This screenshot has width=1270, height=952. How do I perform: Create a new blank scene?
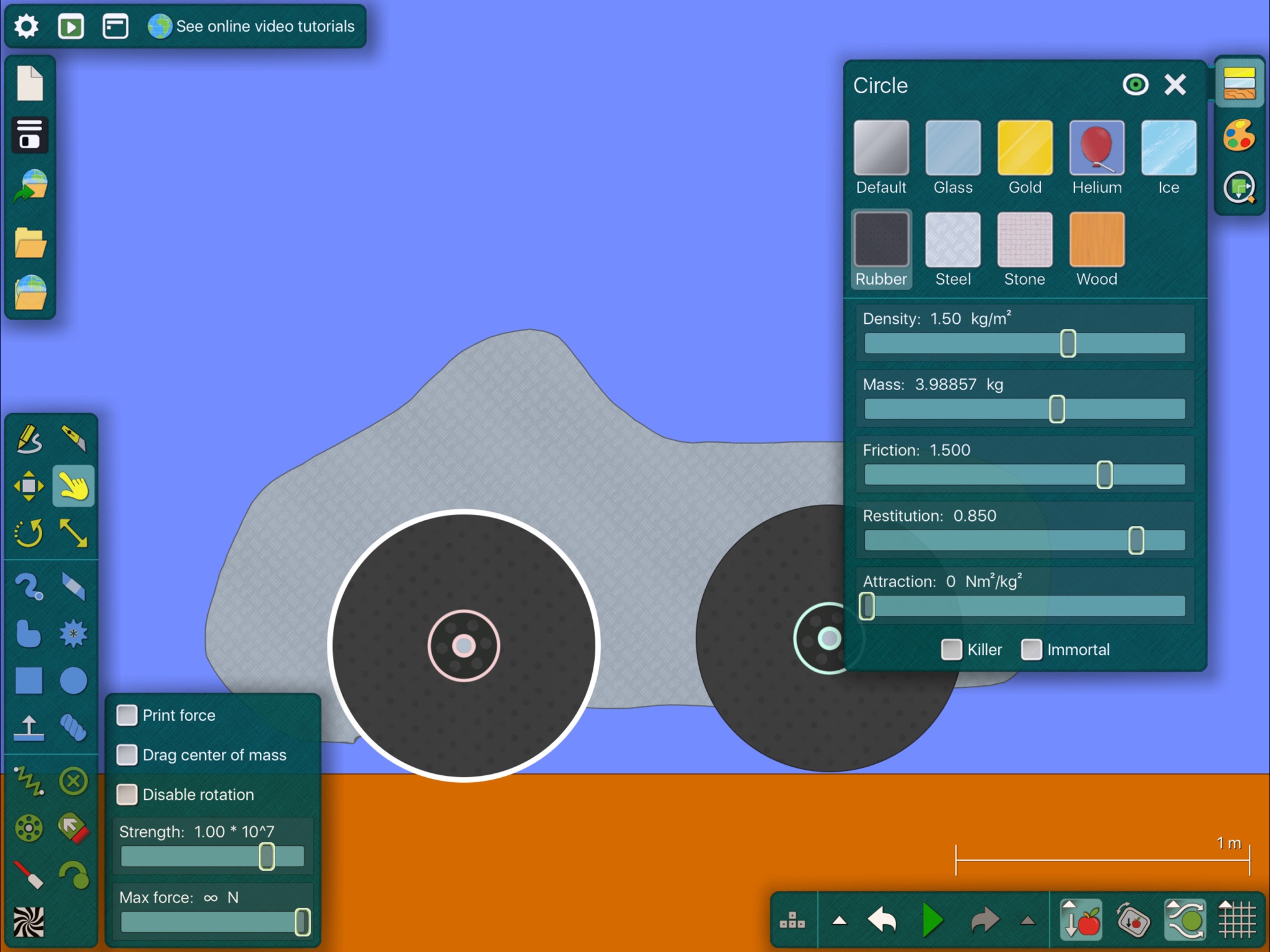click(x=30, y=82)
